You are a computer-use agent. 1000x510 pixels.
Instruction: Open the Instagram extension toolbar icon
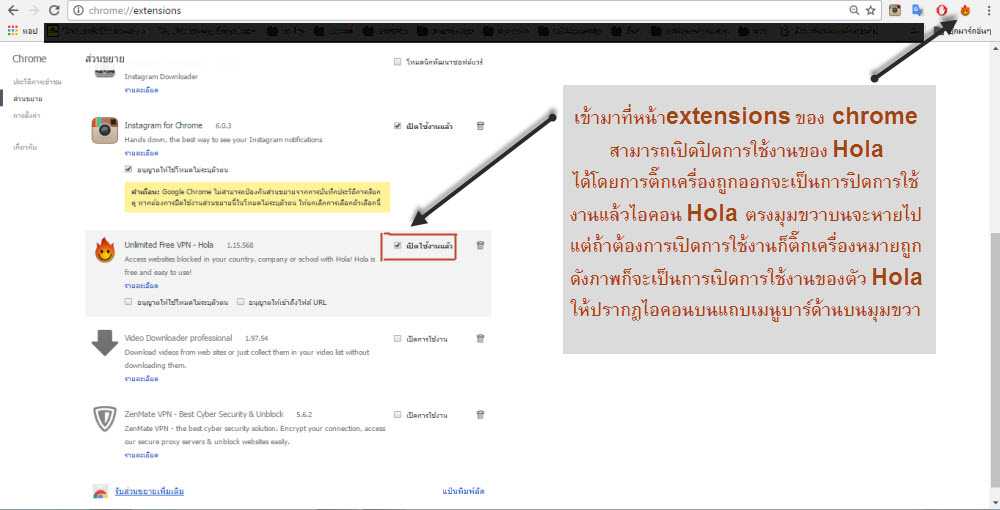point(895,10)
